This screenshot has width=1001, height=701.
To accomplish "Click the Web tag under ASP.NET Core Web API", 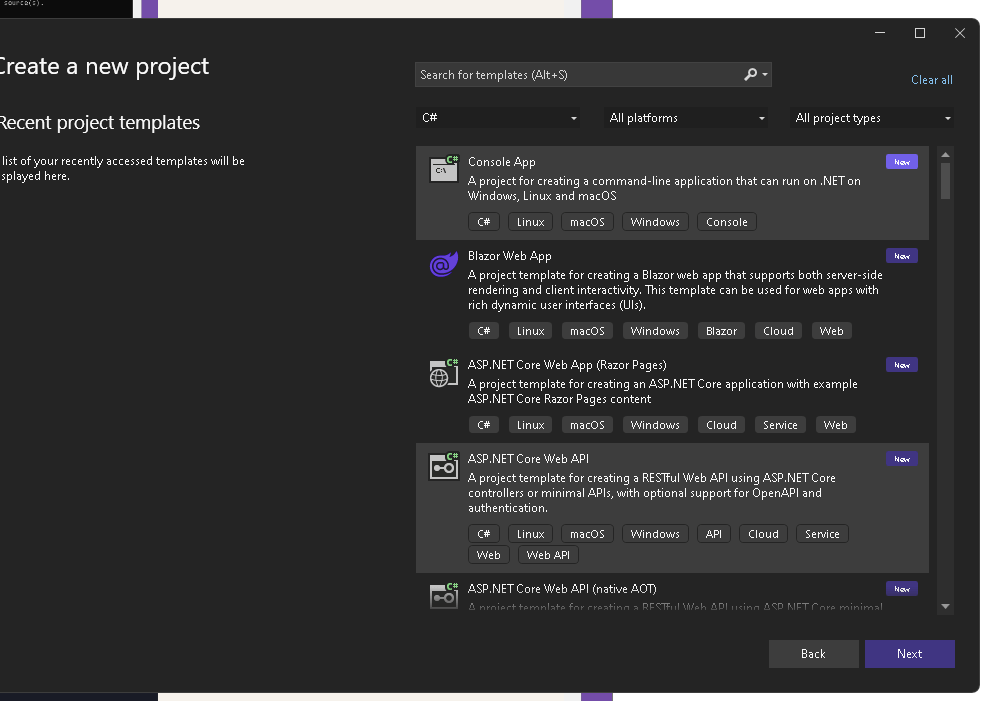I will point(488,555).
